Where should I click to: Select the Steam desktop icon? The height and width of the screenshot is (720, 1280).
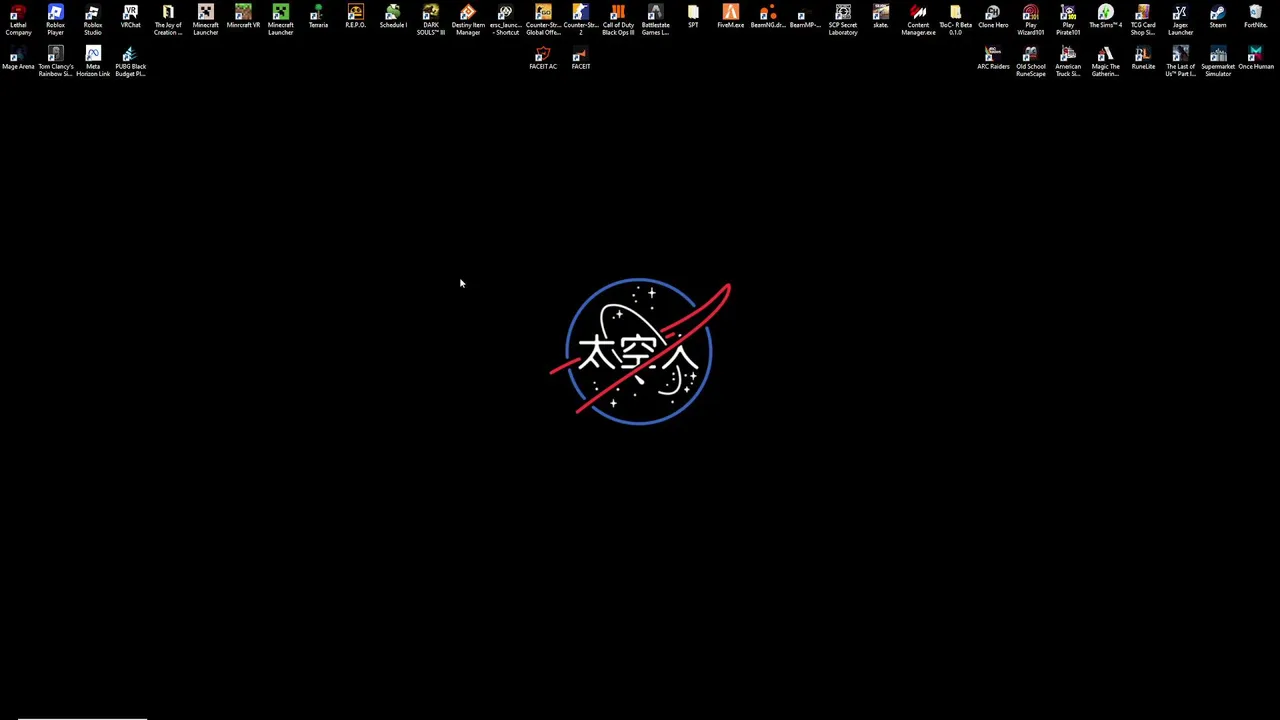click(x=1218, y=17)
